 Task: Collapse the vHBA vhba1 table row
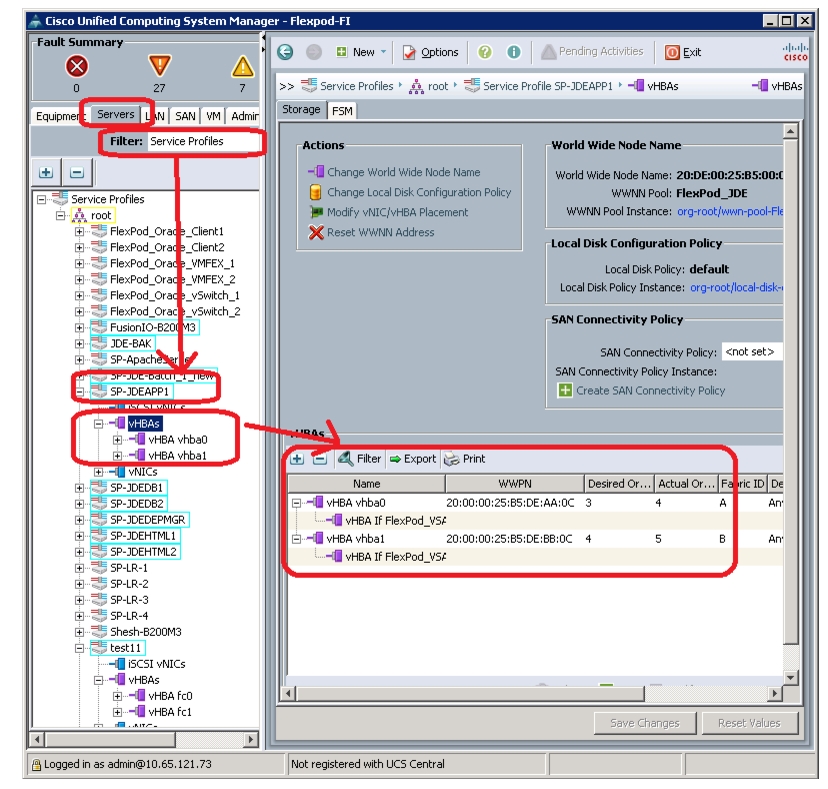(x=297, y=539)
